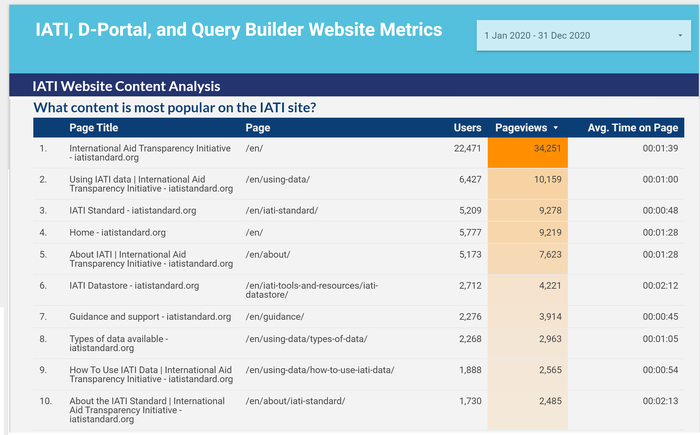700x435 pixels.
Task: Click avg time 00:01:00
Action: (x=660, y=180)
